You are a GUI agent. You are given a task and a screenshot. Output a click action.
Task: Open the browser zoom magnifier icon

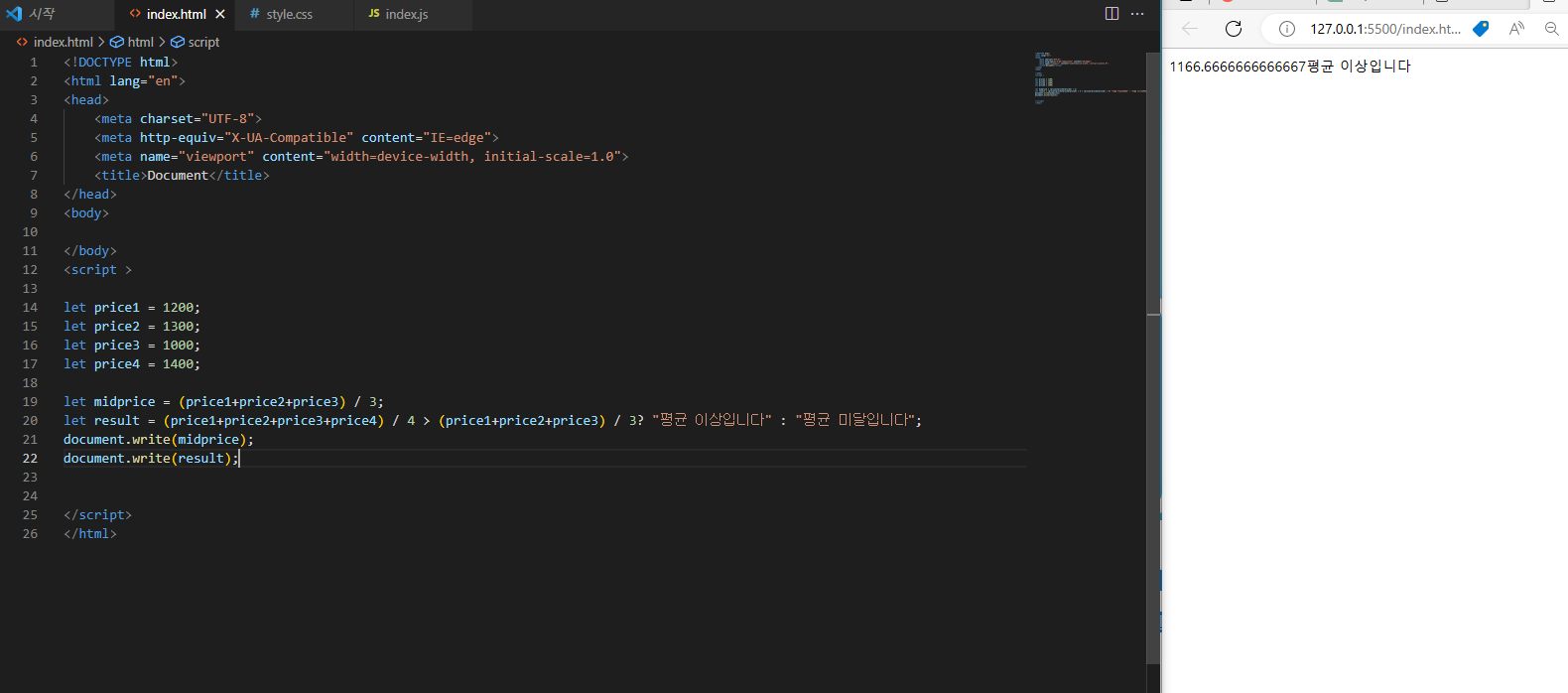[1552, 29]
